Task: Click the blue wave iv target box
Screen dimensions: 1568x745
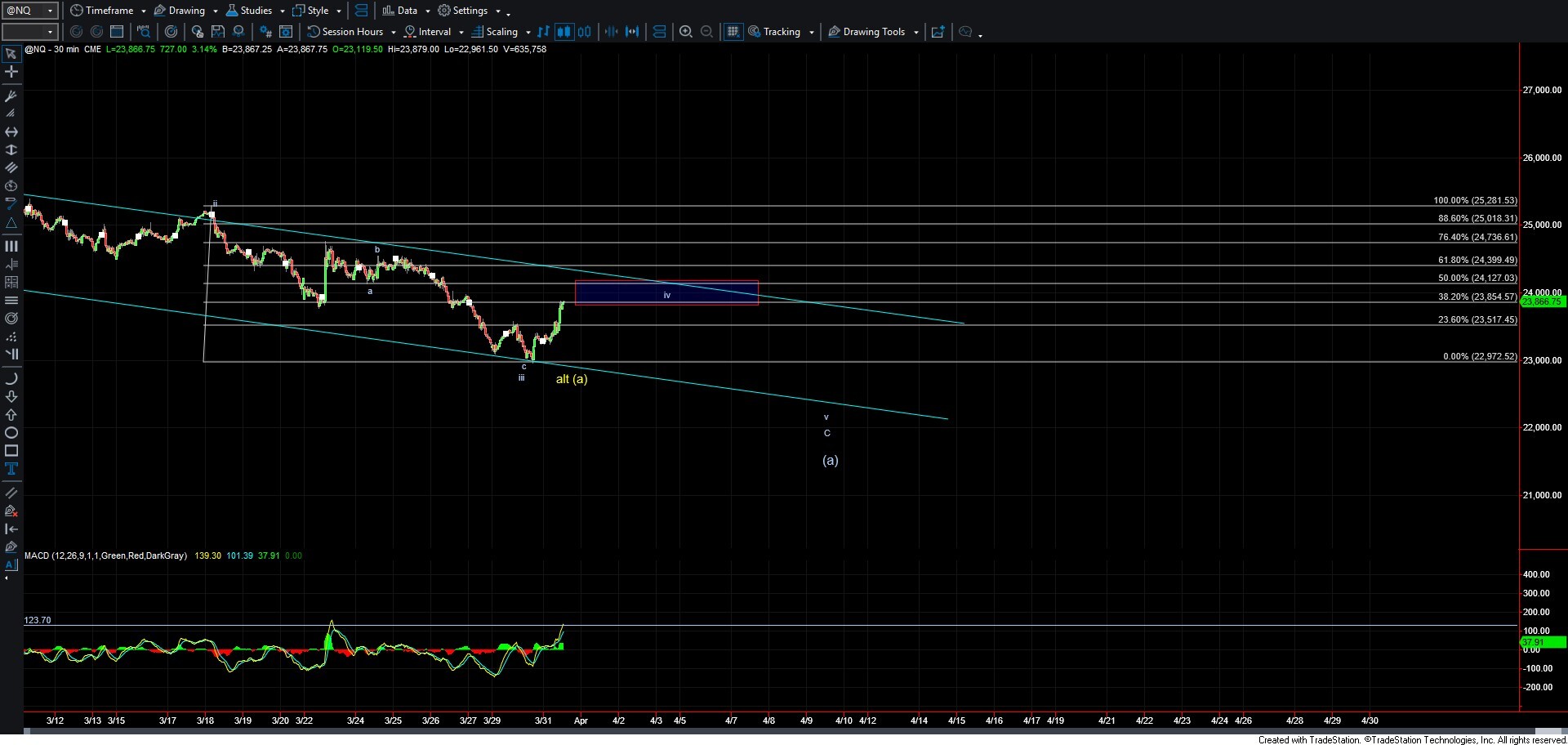Action: click(666, 292)
